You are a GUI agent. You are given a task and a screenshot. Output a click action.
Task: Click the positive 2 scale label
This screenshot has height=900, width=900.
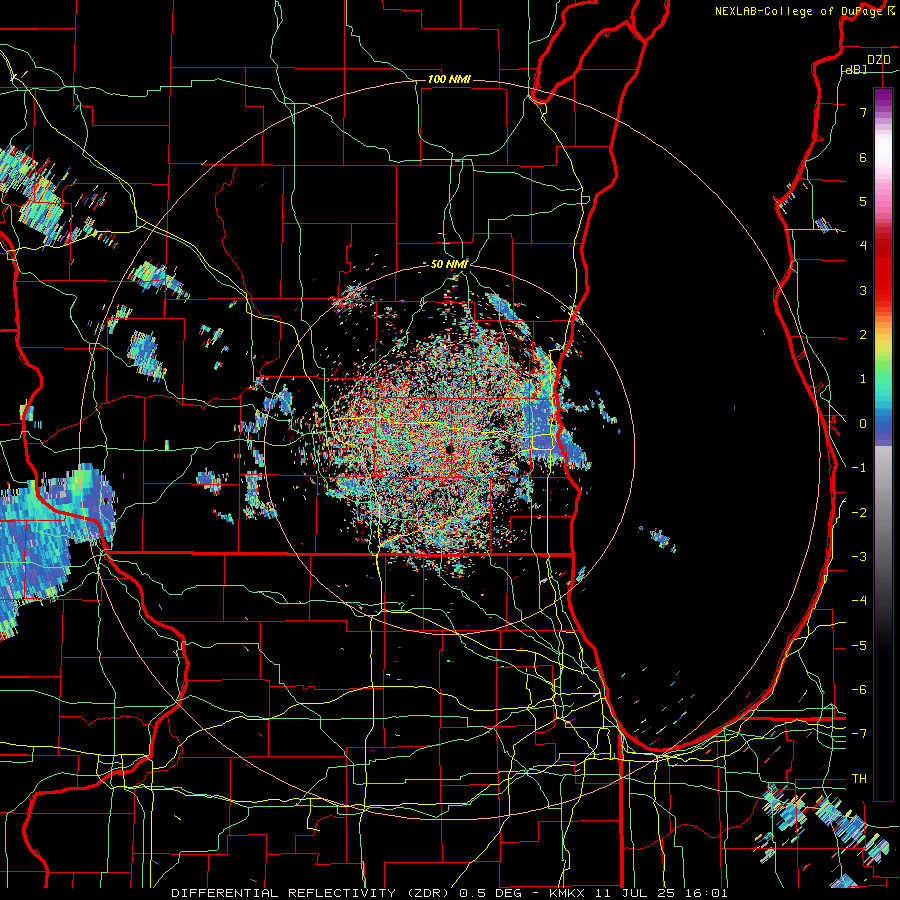coord(863,335)
